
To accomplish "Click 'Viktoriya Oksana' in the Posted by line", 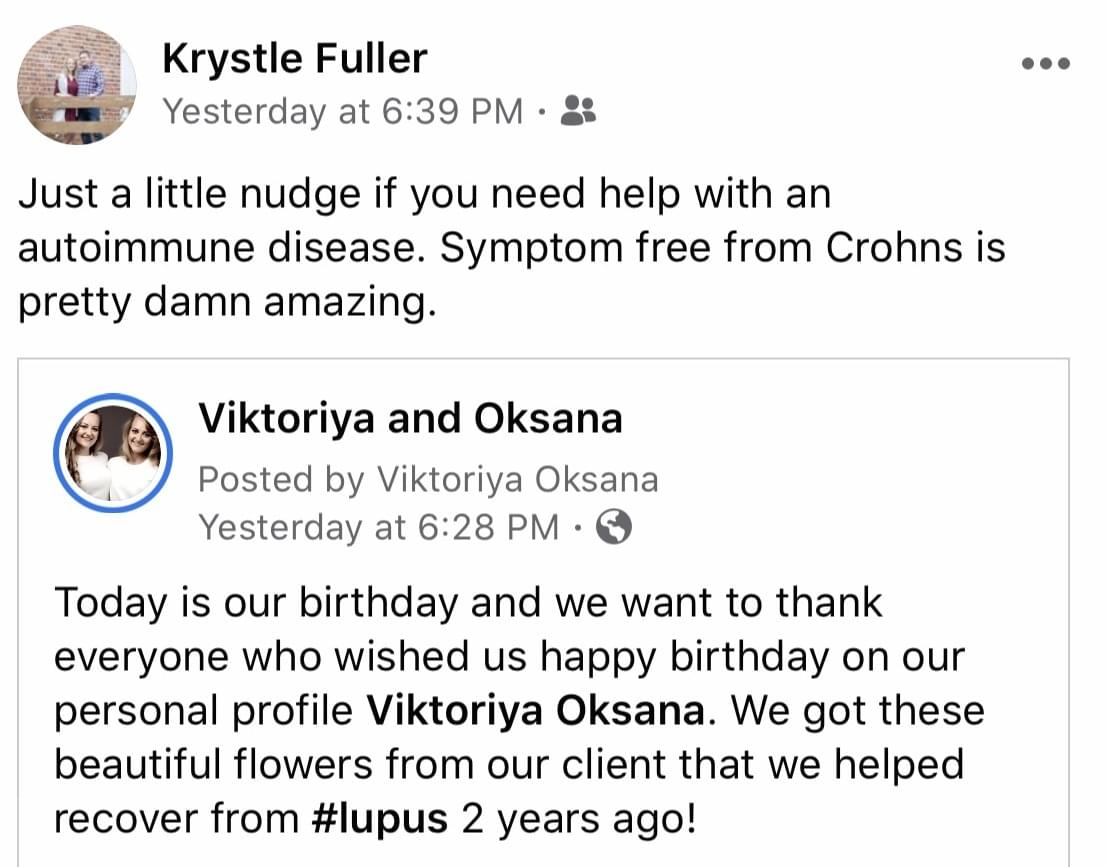I will (518, 480).
